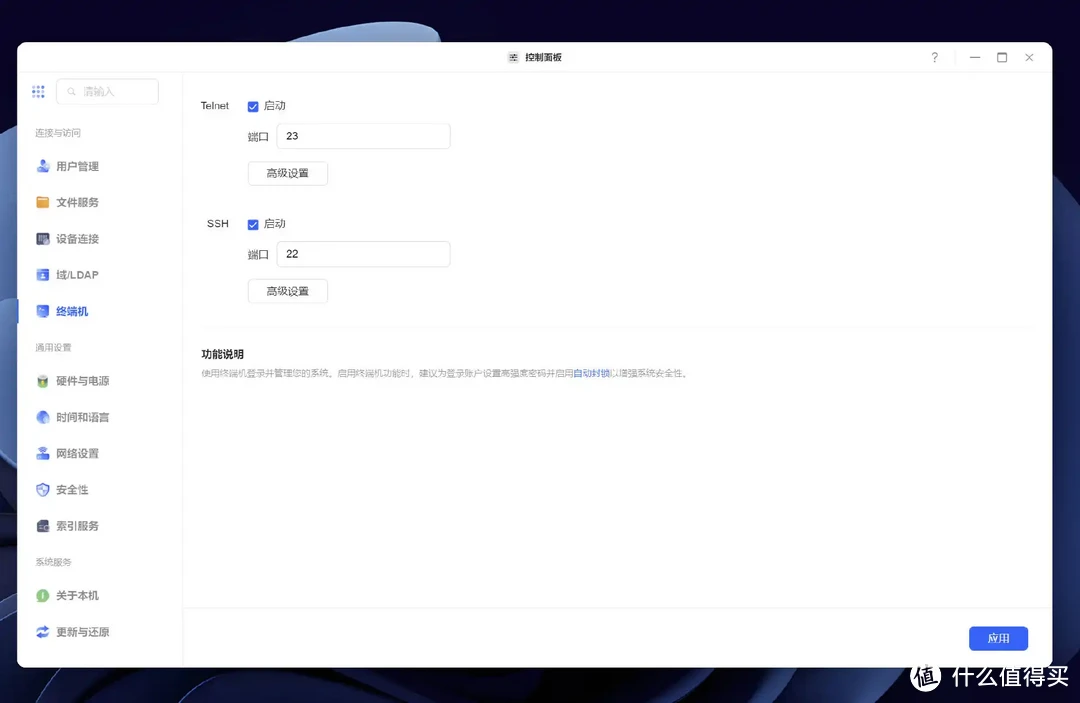Open SSH 高级设置 advanced settings
The height and width of the screenshot is (703, 1080).
pos(287,290)
